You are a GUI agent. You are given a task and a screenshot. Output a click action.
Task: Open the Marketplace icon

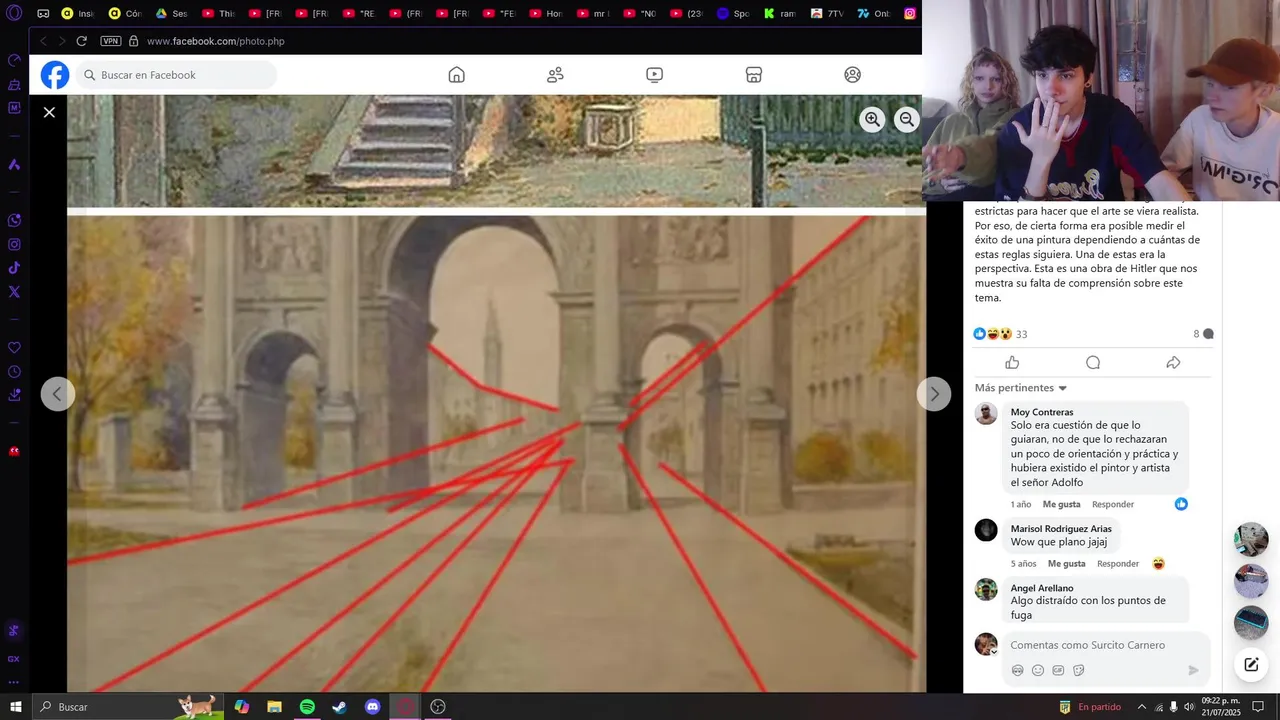click(x=754, y=75)
